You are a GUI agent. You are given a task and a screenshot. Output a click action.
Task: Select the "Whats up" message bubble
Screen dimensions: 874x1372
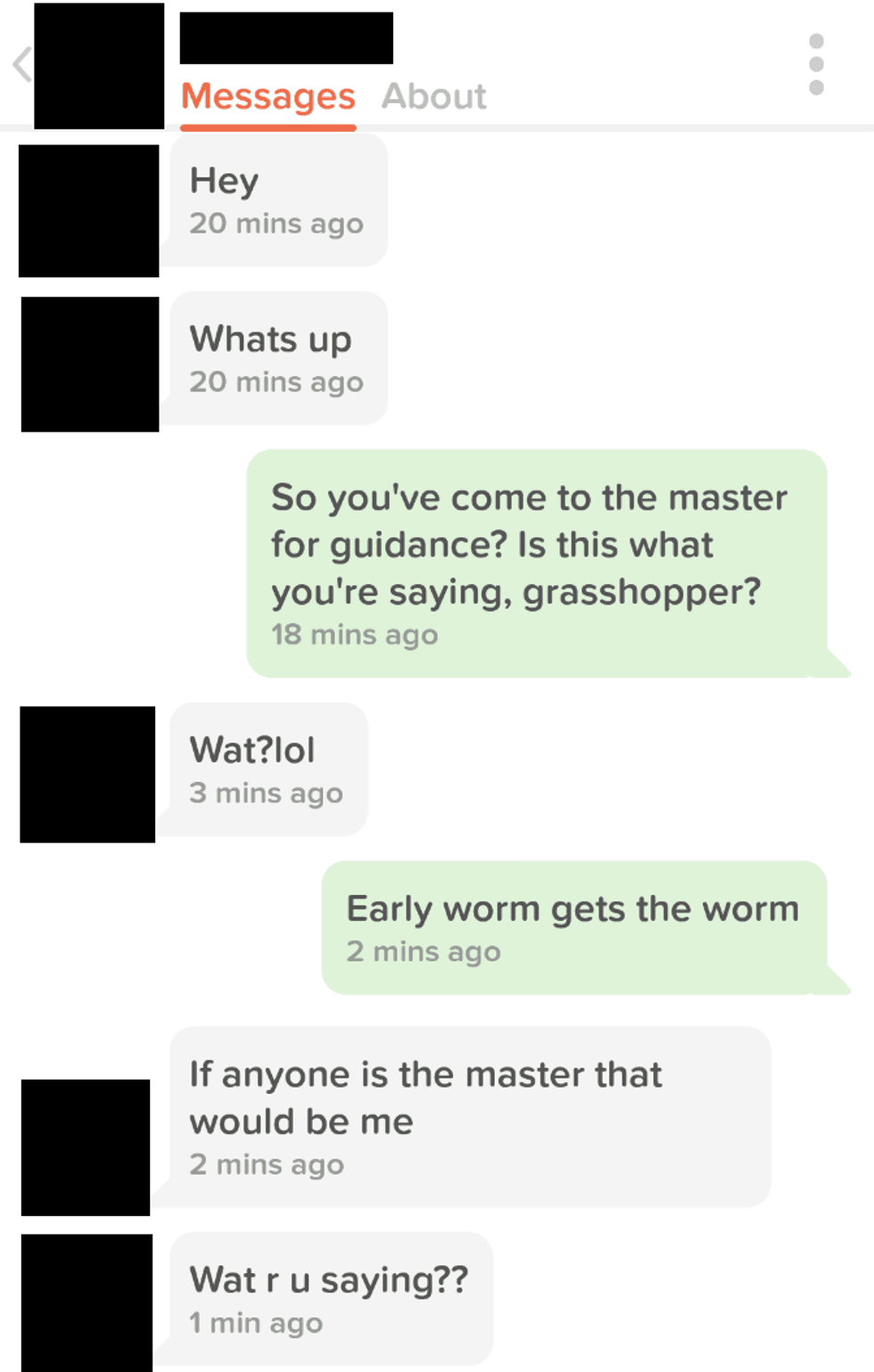point(278,358)
